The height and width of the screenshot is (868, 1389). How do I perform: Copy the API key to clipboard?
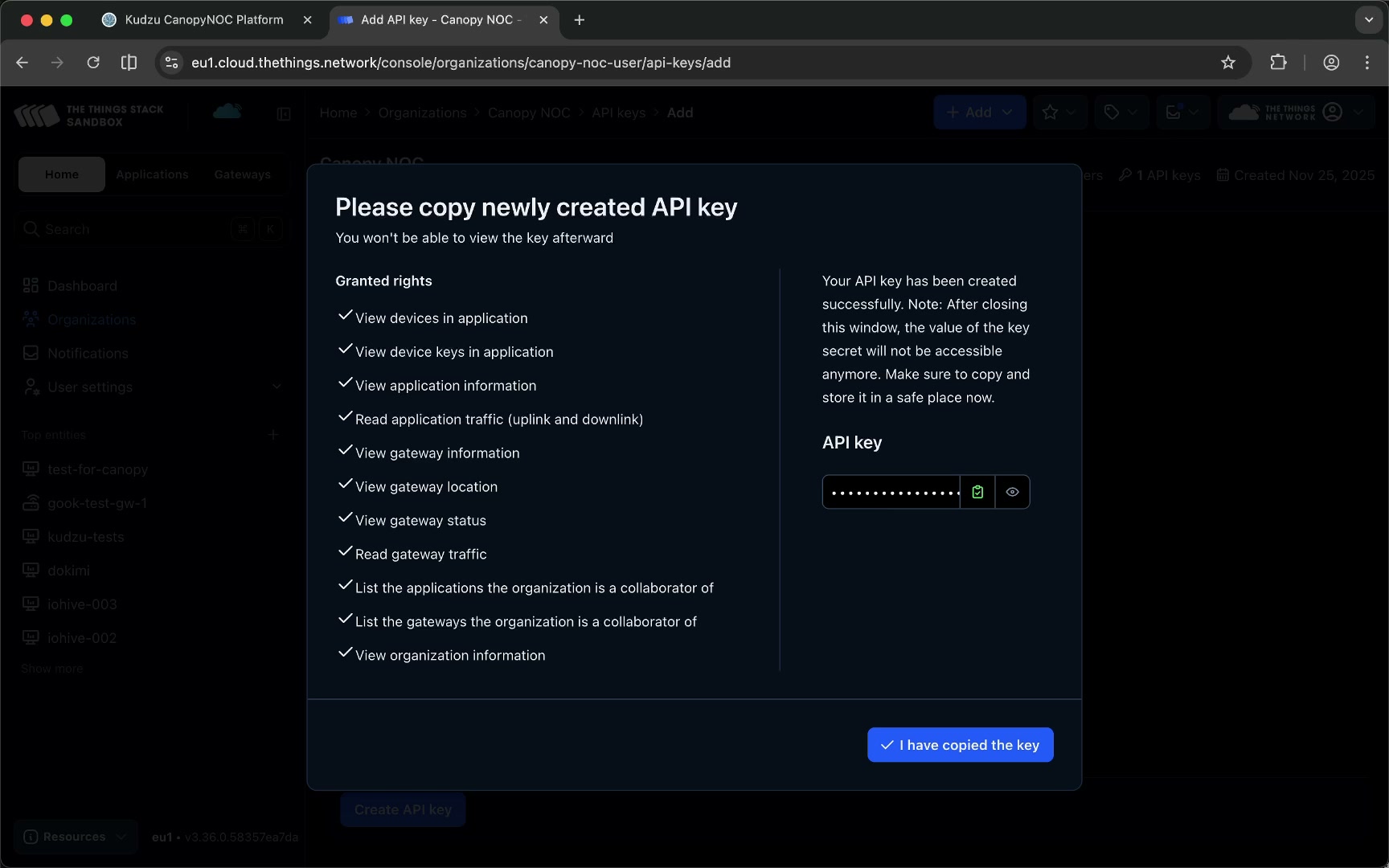tap(977, 492)
